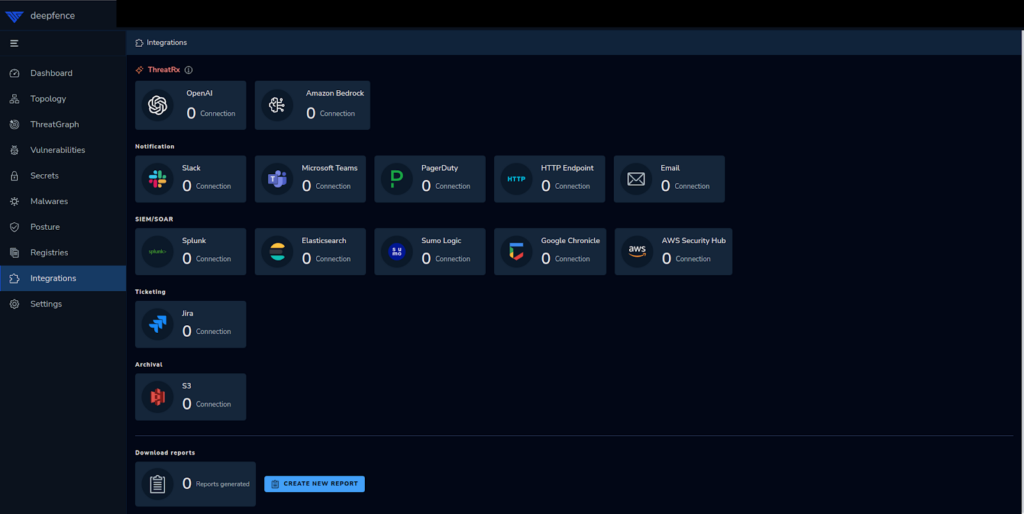Open the Slack integration title
Screen dimensions: 1024x514
[191, 168]
